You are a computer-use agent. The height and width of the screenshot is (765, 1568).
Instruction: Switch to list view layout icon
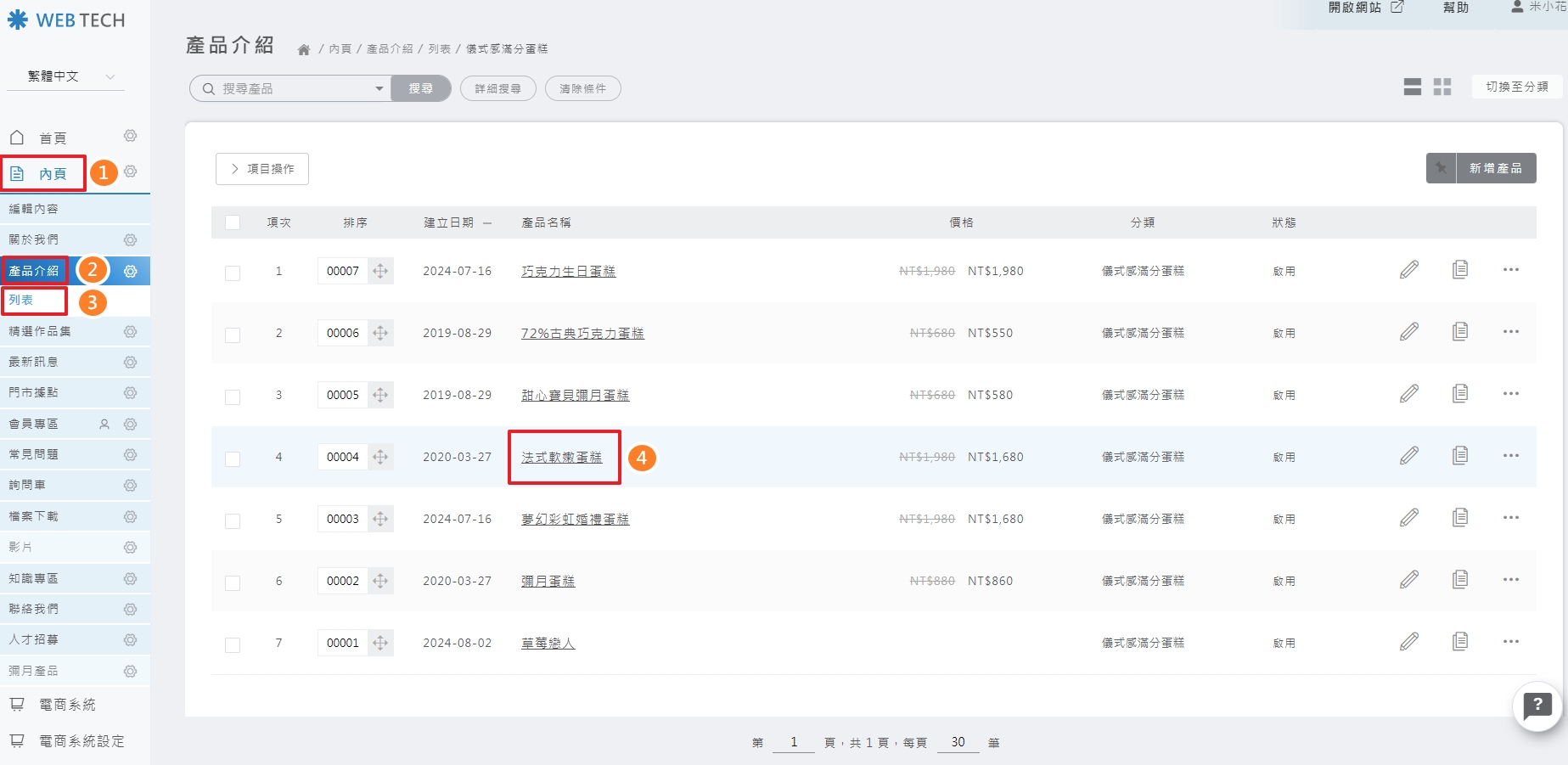click(x=1412, y=87)
